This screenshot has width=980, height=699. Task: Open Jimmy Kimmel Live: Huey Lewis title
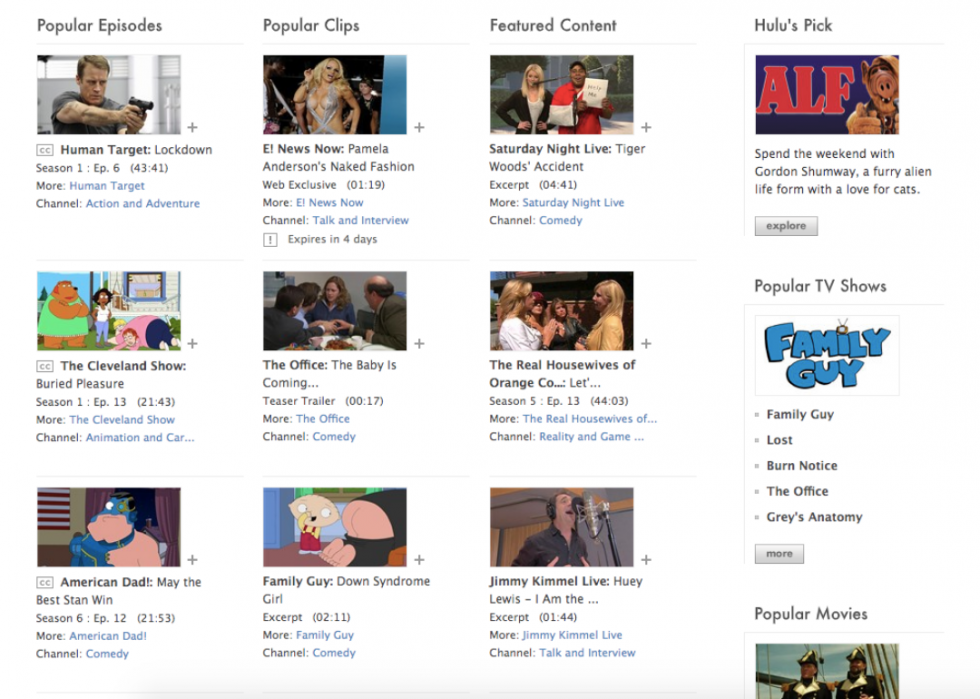coord(566,590)
